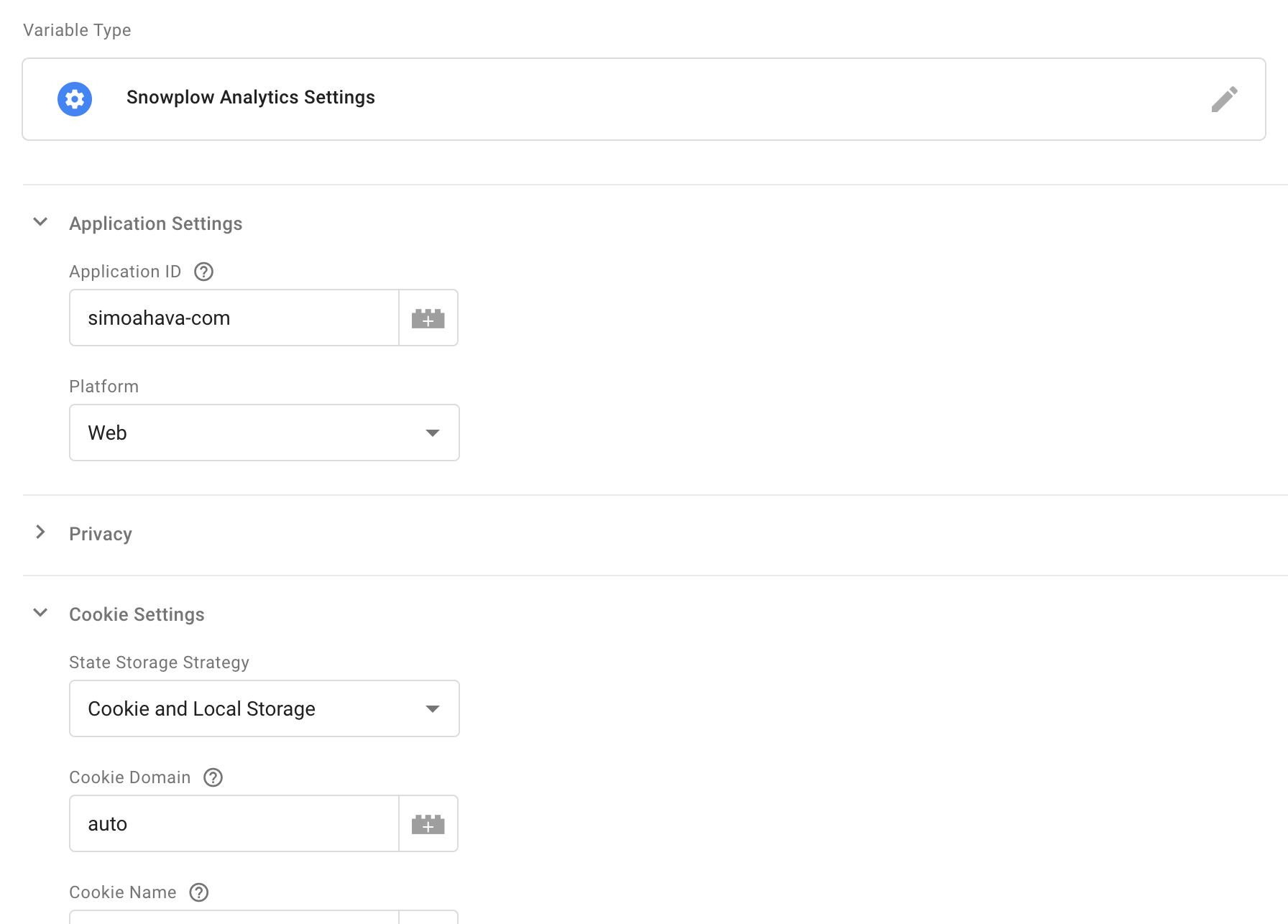Click the blue Snowplow settings gear icon

(75, 99)
